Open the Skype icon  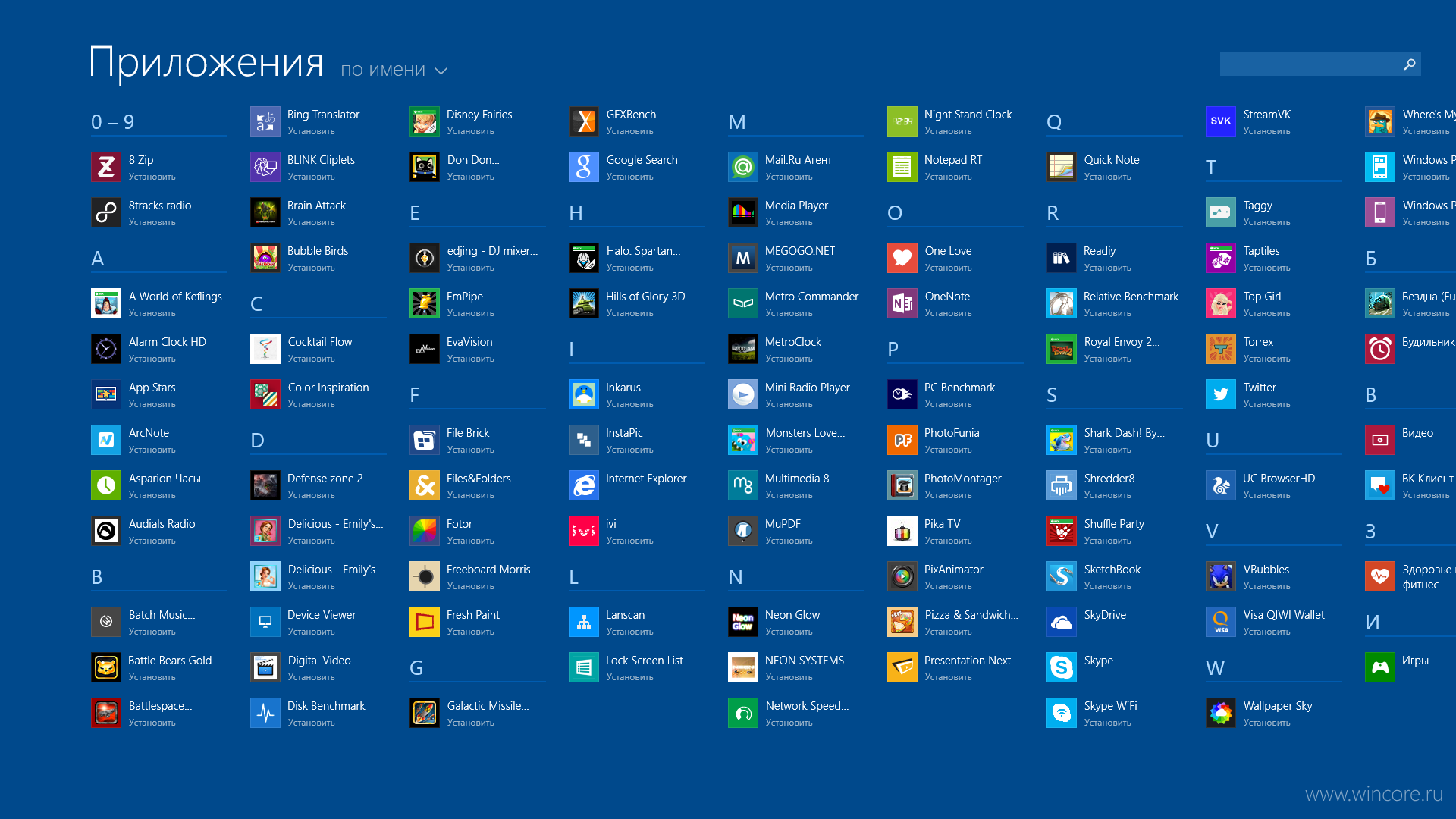pos(1062,667)
